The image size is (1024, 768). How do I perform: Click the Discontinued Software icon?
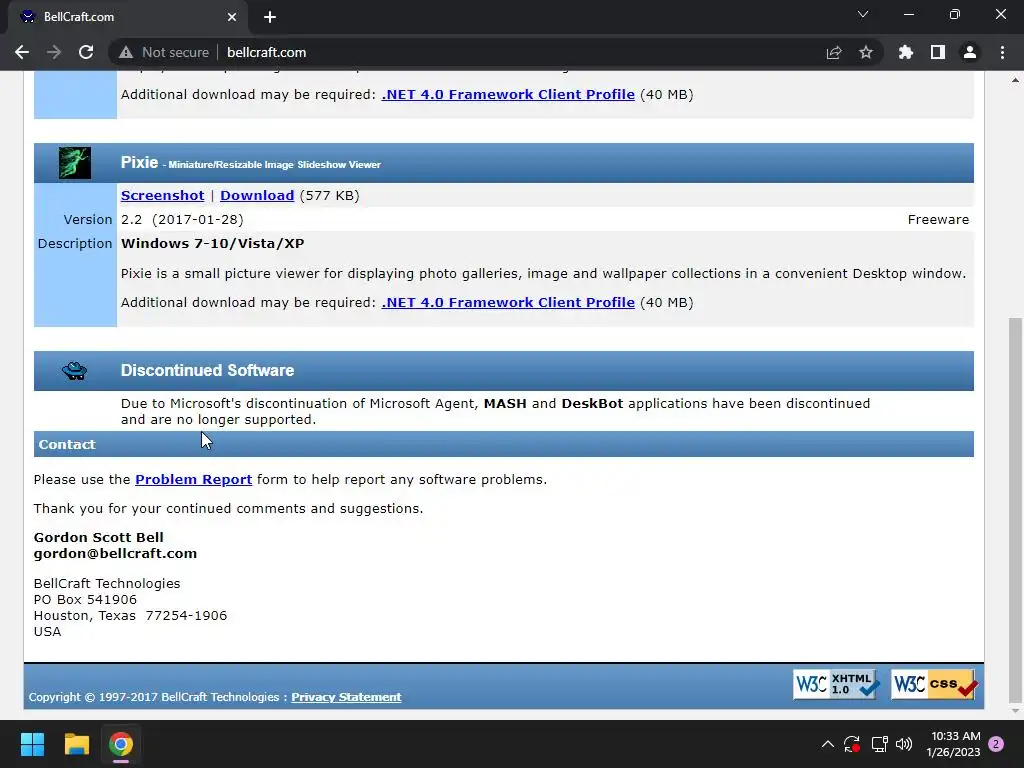point(74,371)
